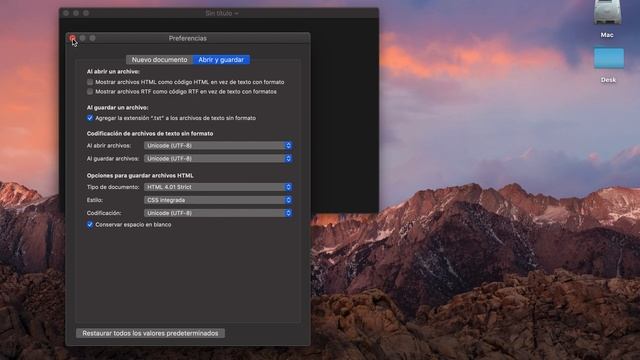Enable Mostrar archivos RTF como código RTF

[90, 92]
